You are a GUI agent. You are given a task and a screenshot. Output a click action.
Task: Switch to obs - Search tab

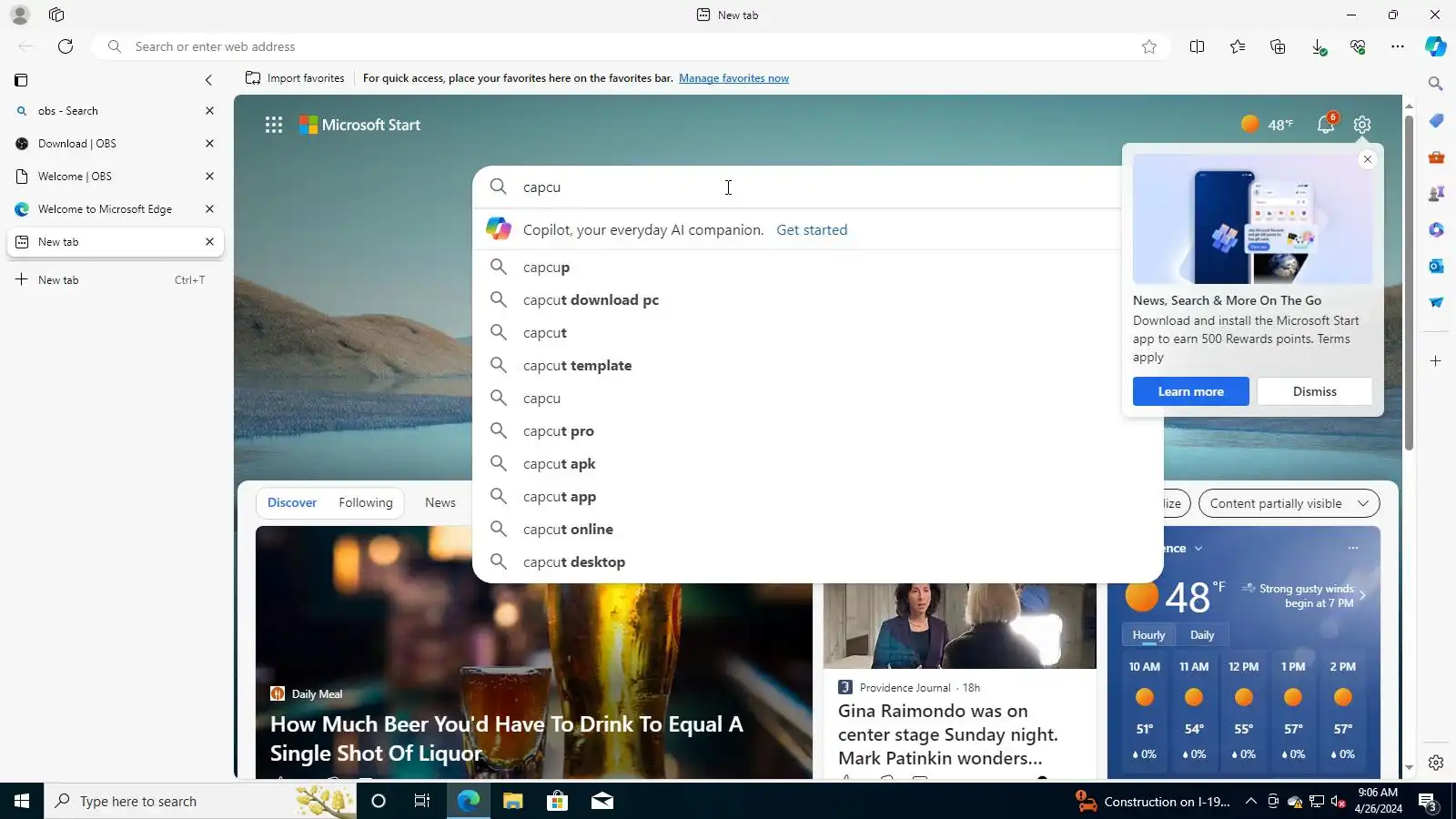coord(116,111)
